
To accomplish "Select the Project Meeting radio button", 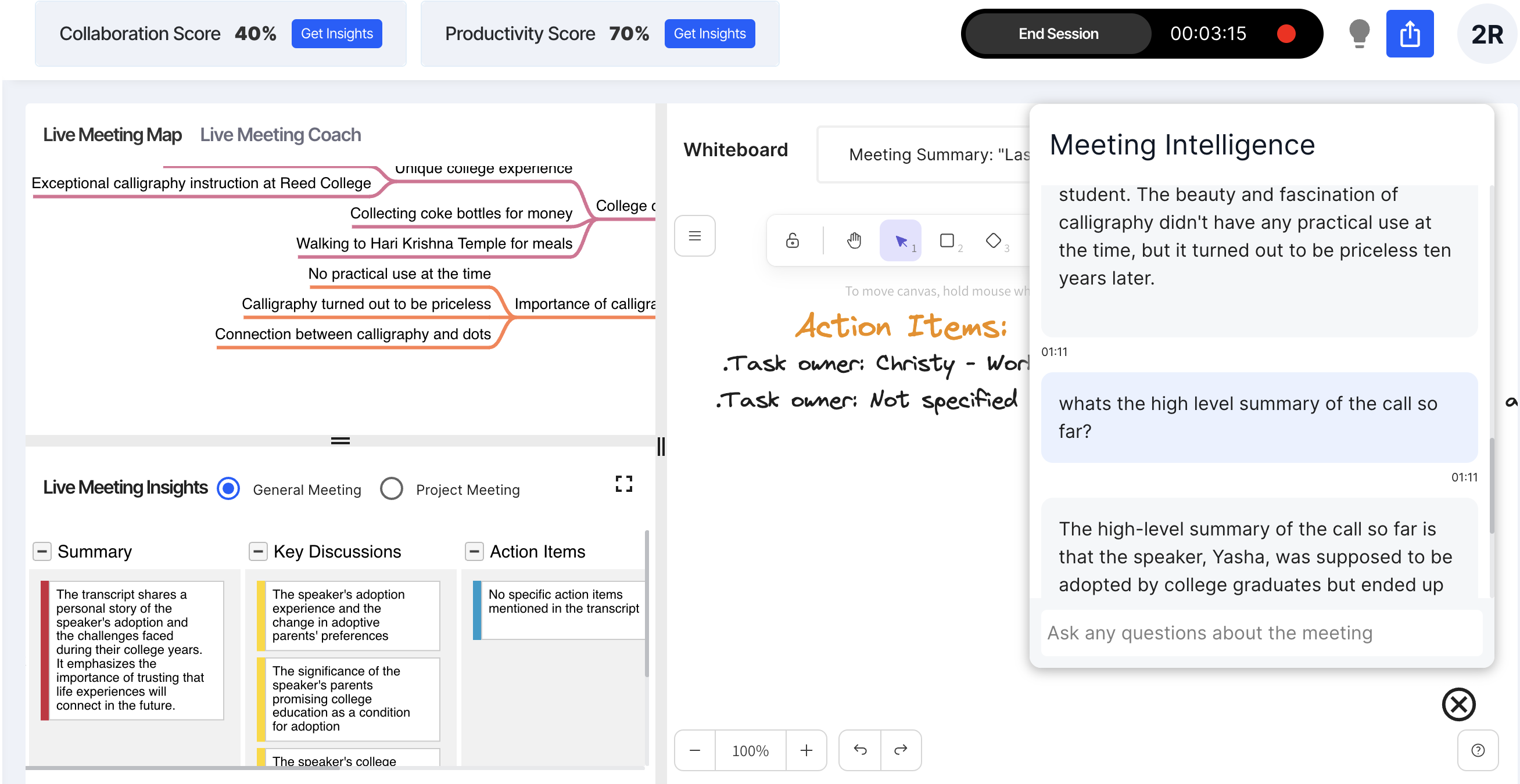I will pyautogui.click(x=391, y=488).
